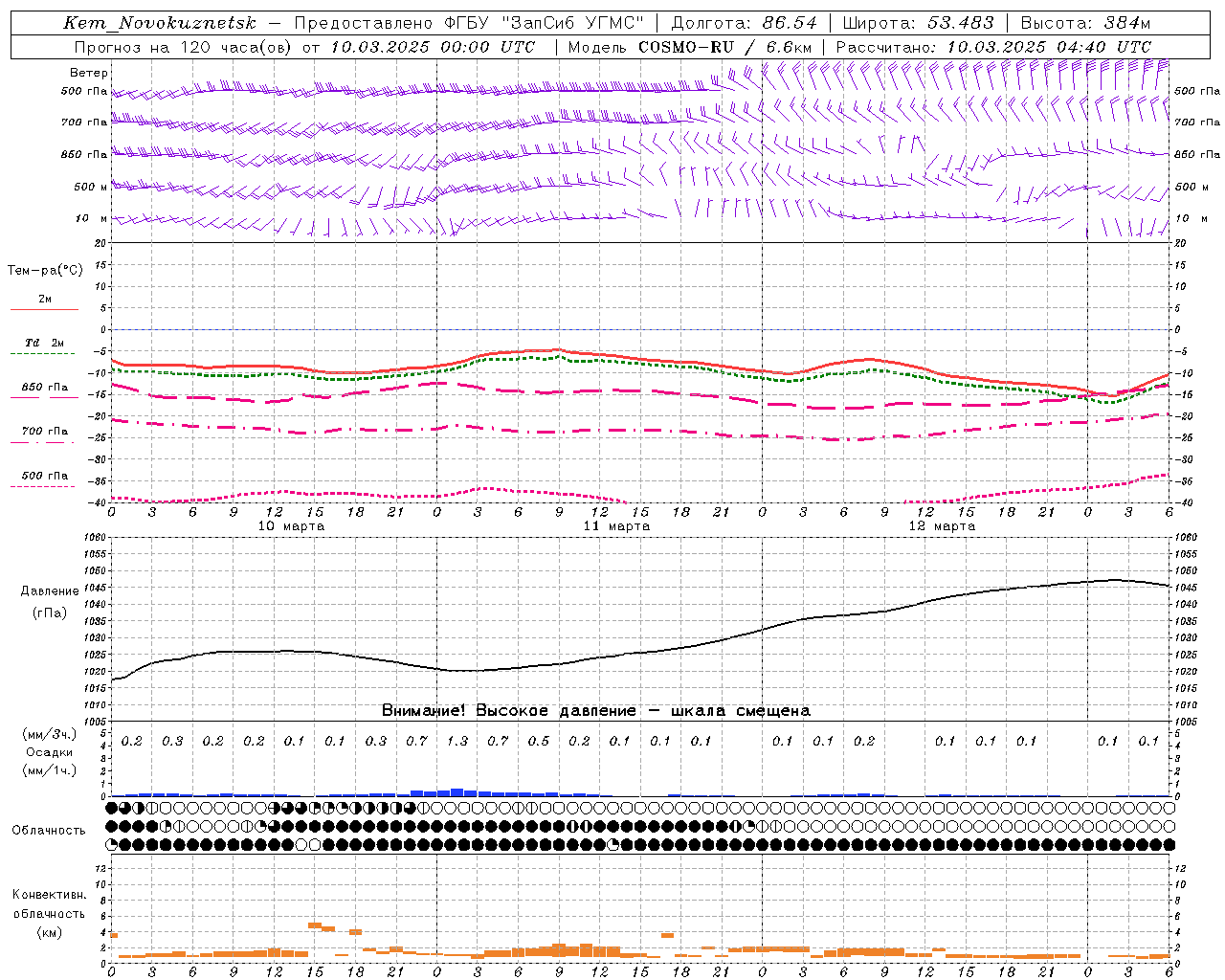Click the Kem_Novokuznetsk station title
Viewport: 1225px width, 980px height.
(160, 23)
